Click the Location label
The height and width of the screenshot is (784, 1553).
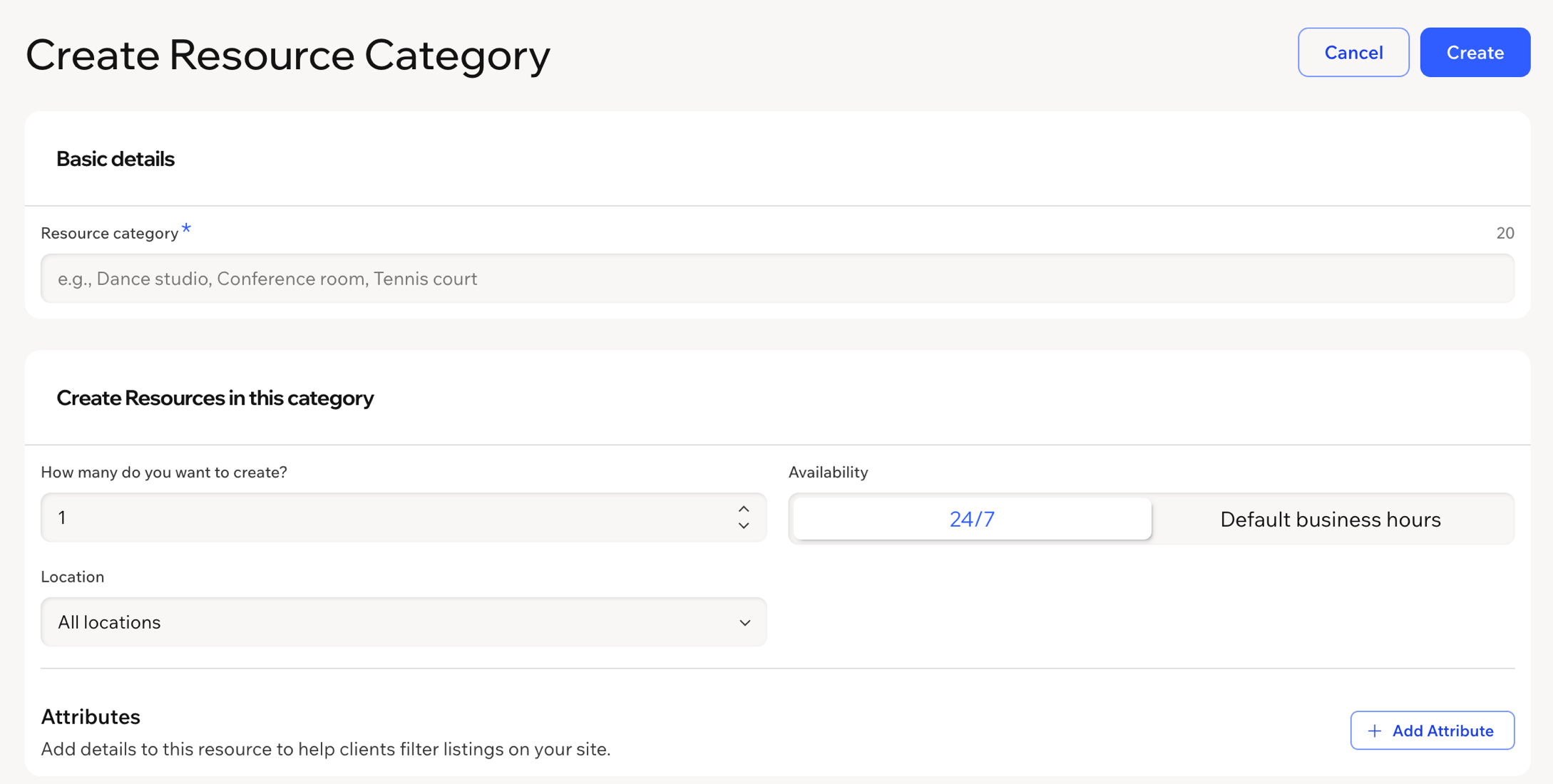pyautogui.click(x=72, y=577)
